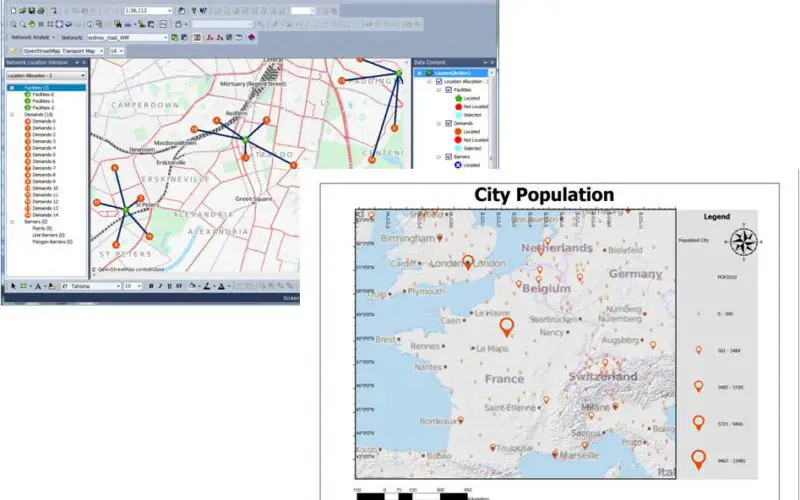Click the Identify info tool icon
The width and height of the screenshot is (800, 500).
[x=90, y=24]
